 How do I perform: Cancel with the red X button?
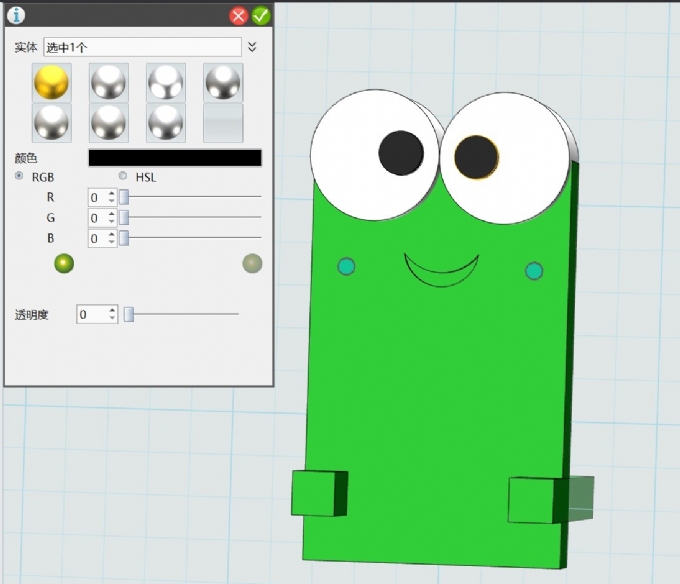(x=238, y=15)
